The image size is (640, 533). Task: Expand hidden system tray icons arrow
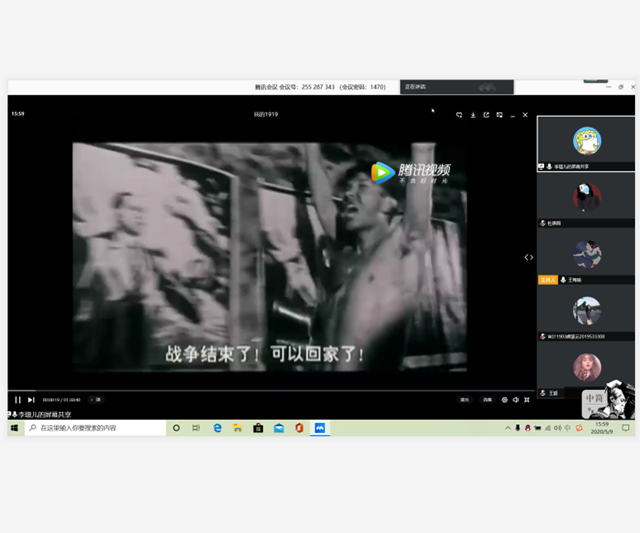pos(508,428)
